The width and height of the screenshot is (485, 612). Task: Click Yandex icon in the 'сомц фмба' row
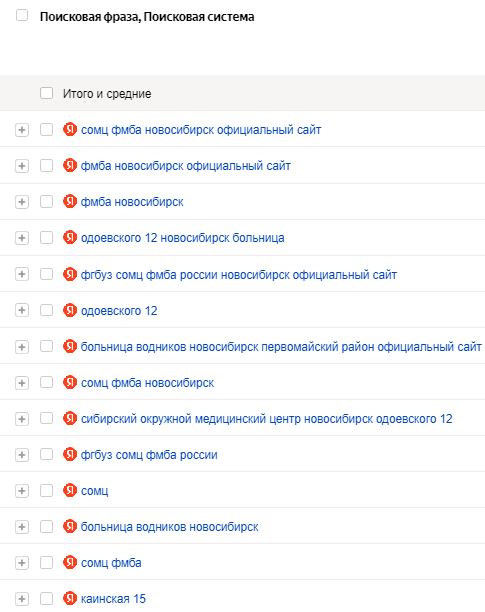(x=70, y=562)
